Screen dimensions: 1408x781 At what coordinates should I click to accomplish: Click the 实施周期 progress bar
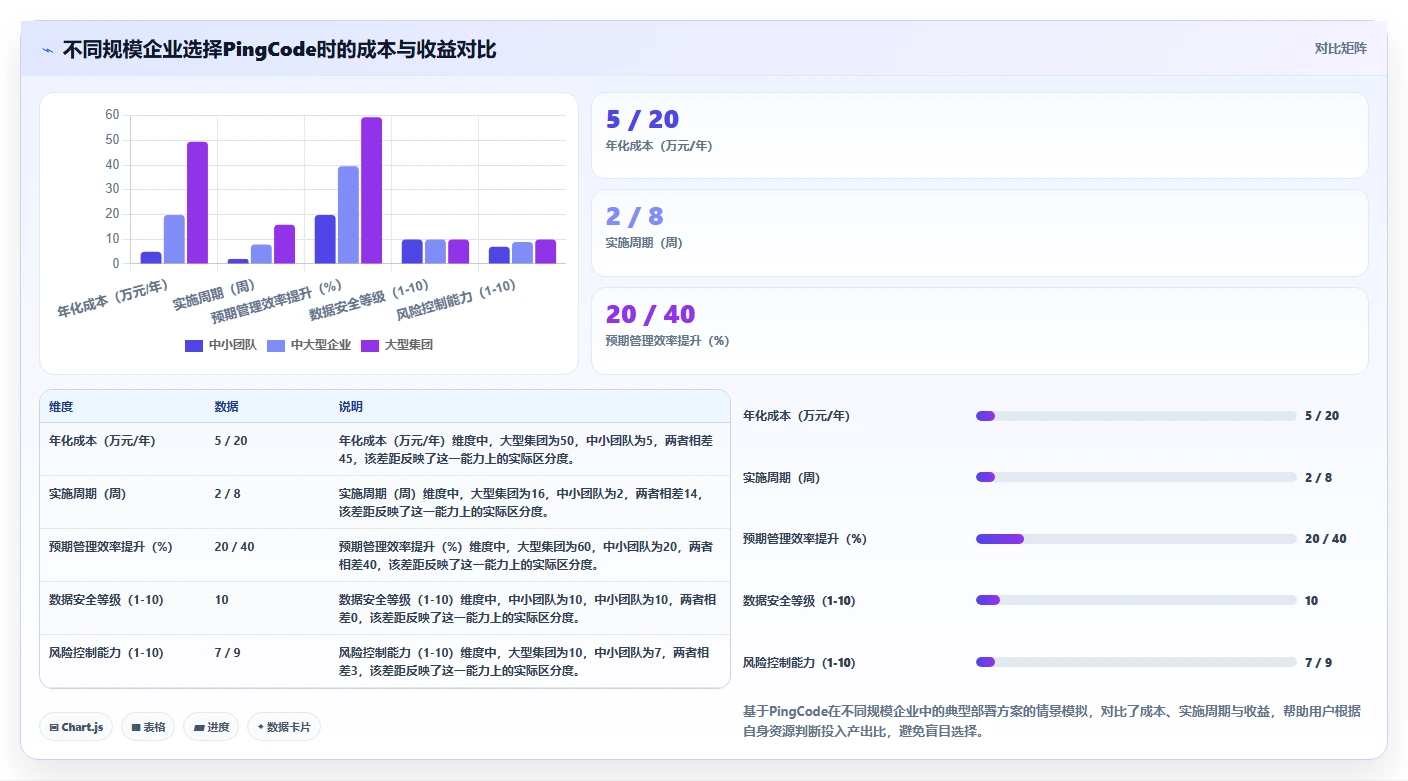(1136, 477)
